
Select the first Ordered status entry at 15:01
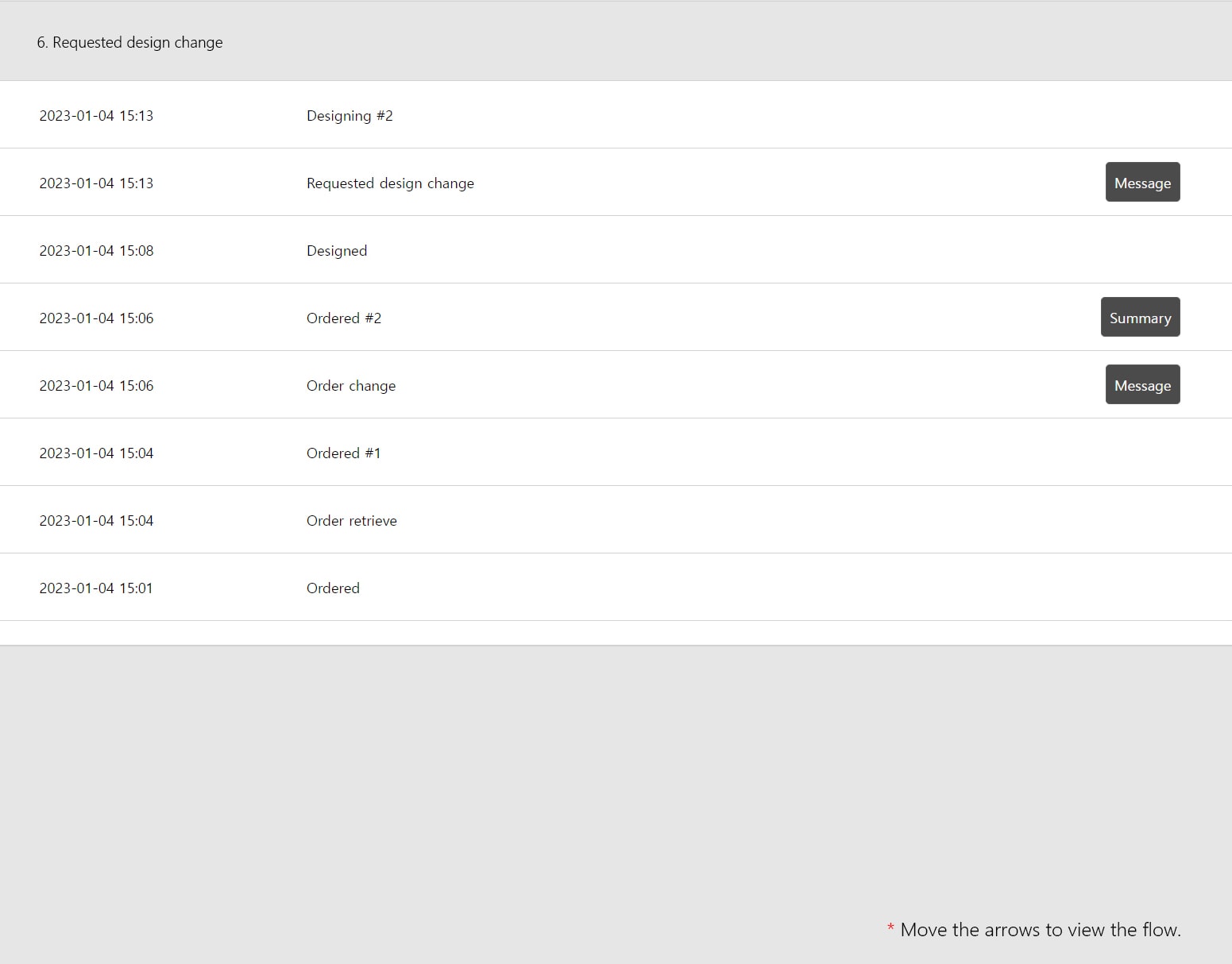pyautogui.click(x=333, y=588)
